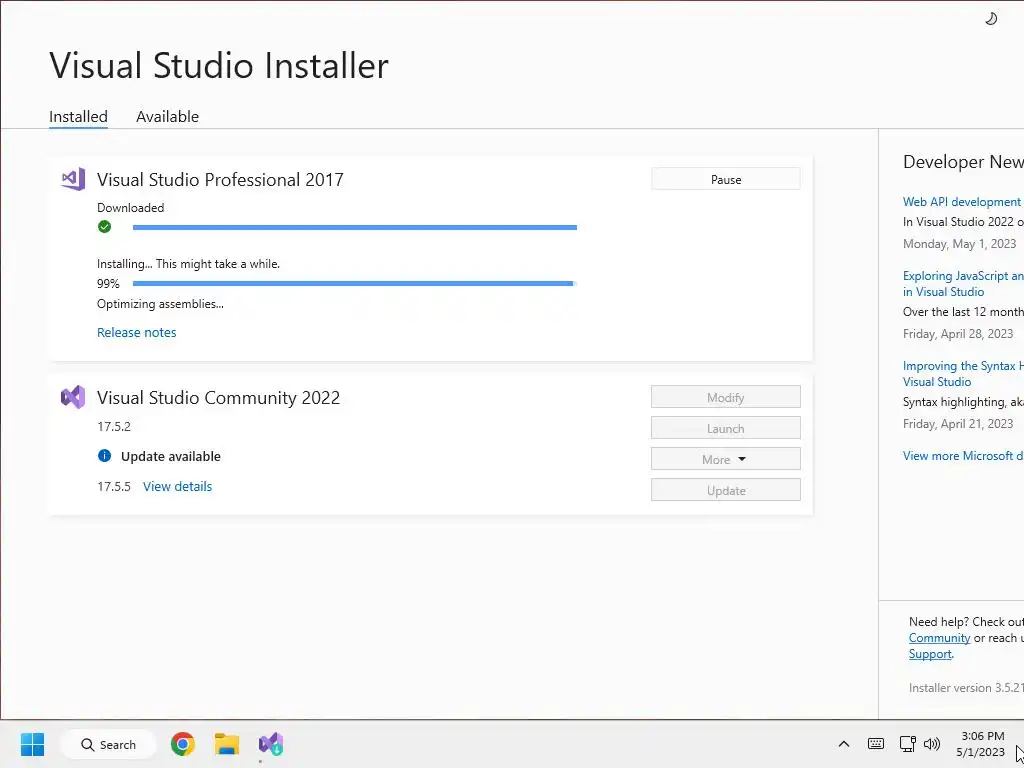Screen dimensions: 1024x768
Task: Click the green Downloaded checkmark icon
Action: coord(104,227)
